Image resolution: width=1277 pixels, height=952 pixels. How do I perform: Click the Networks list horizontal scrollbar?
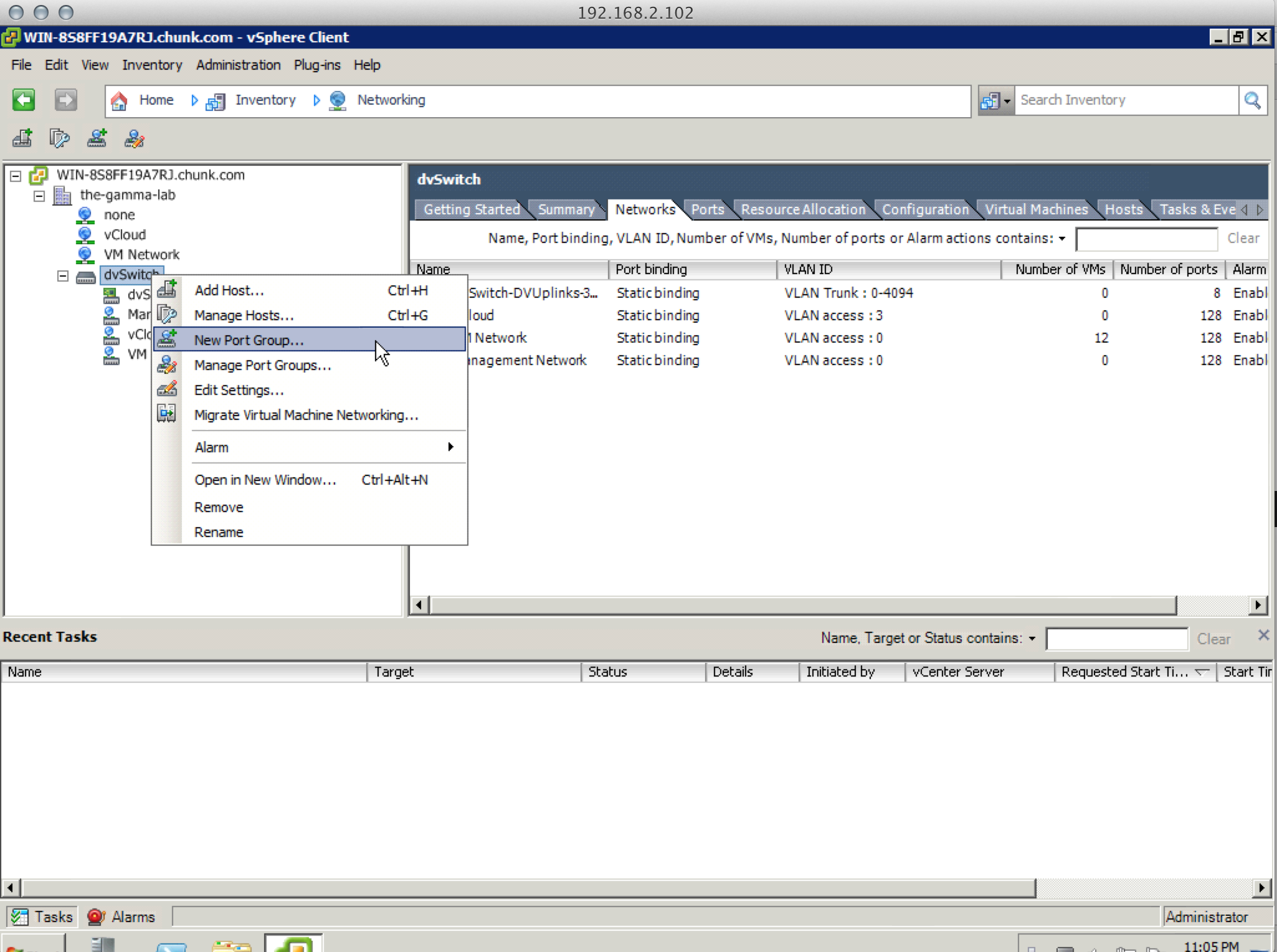(802, 605)
